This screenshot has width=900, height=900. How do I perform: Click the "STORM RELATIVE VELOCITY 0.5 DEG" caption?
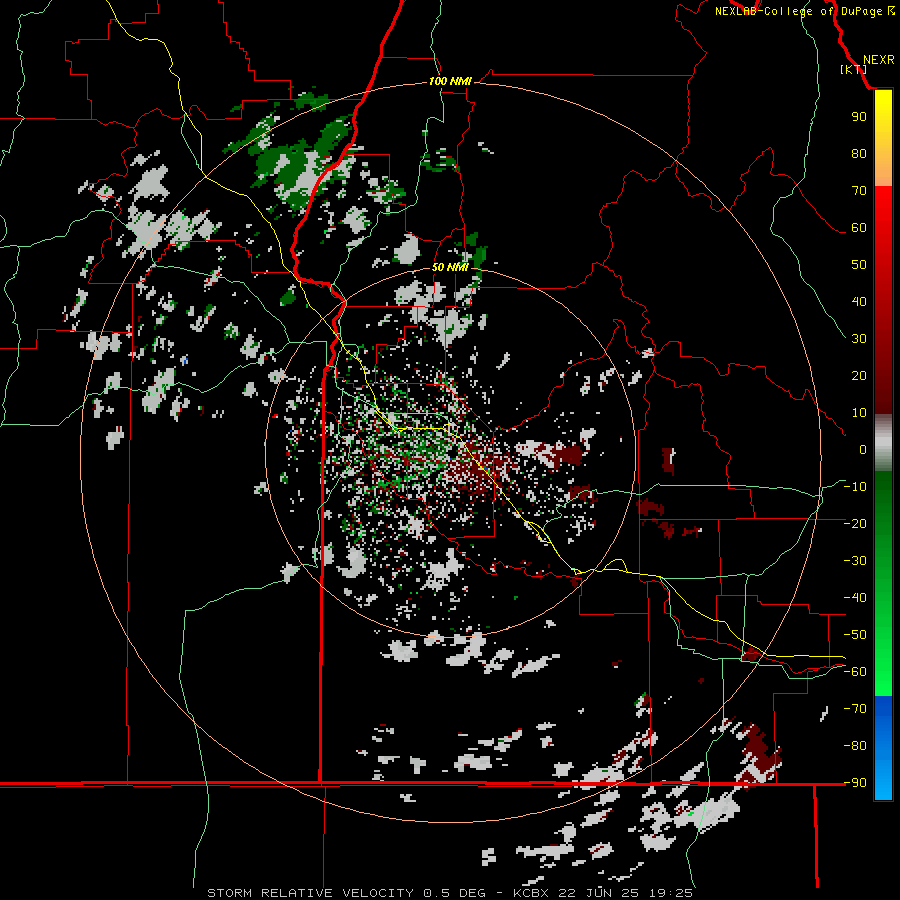(346, 893)
